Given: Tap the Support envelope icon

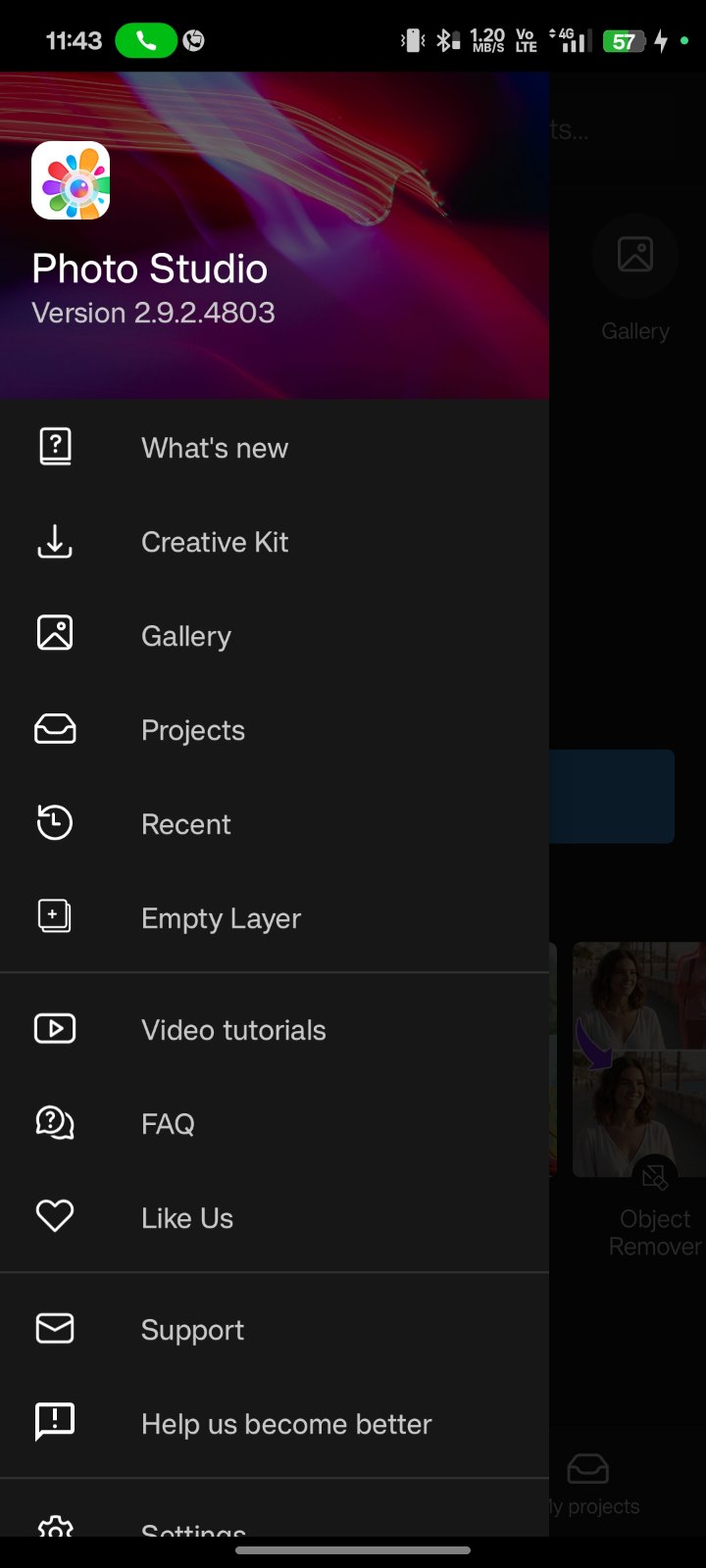Looking at the screenshot, I should click(55, 1329).
